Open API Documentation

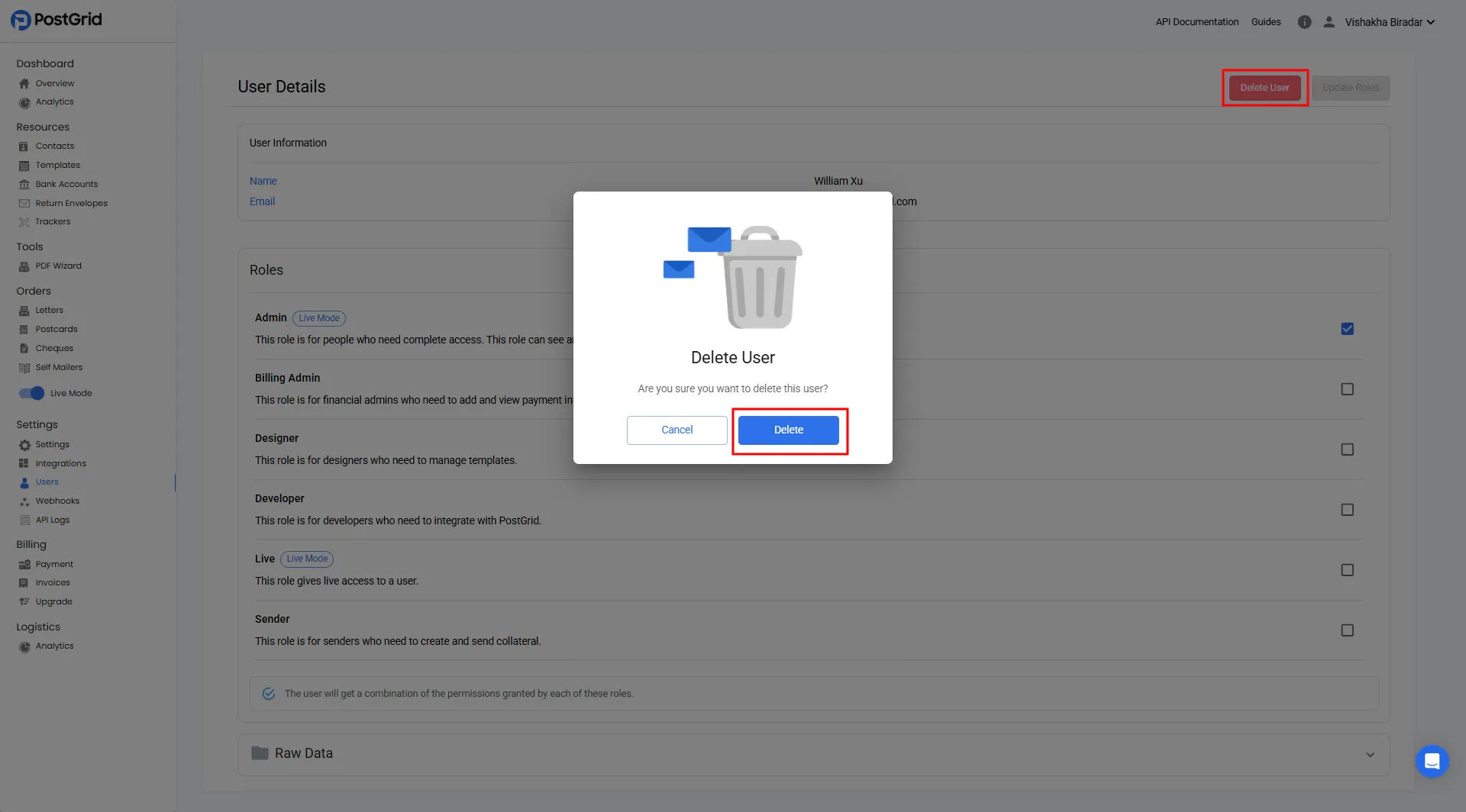1196,22
